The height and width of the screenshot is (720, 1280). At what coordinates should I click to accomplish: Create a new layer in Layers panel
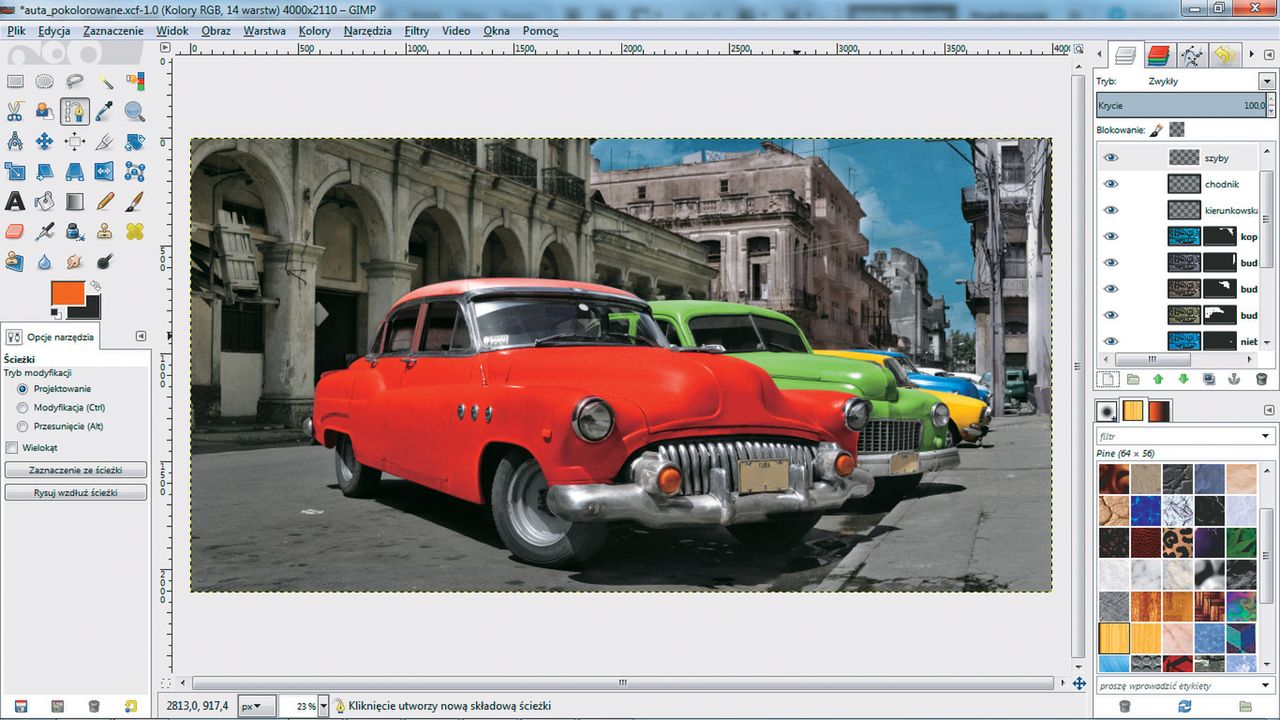1107,379
